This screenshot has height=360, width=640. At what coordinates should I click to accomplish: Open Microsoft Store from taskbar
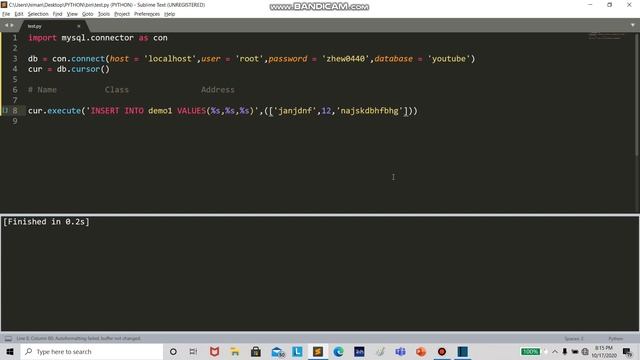click(256, 351)
